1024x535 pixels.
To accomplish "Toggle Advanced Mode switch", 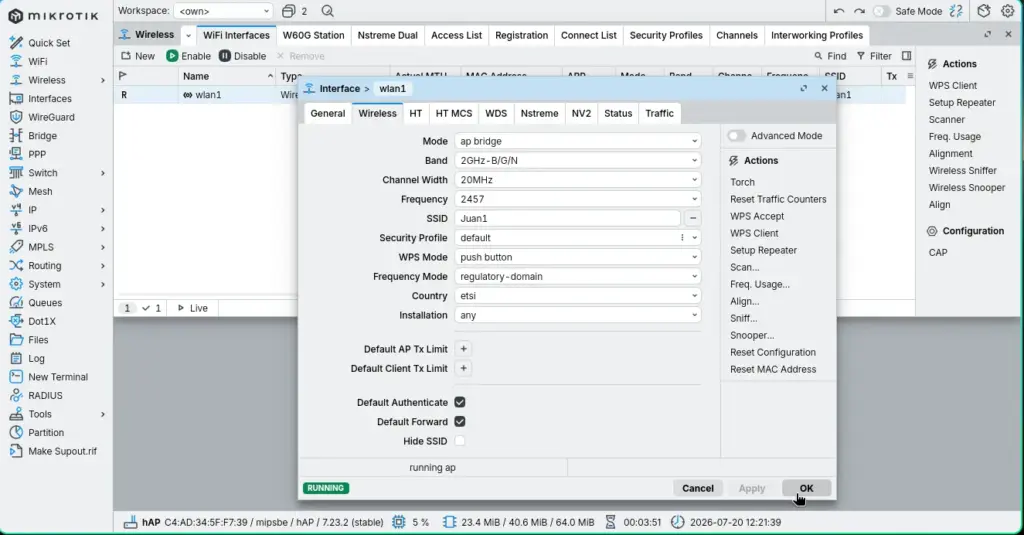I will coord(736,136).
